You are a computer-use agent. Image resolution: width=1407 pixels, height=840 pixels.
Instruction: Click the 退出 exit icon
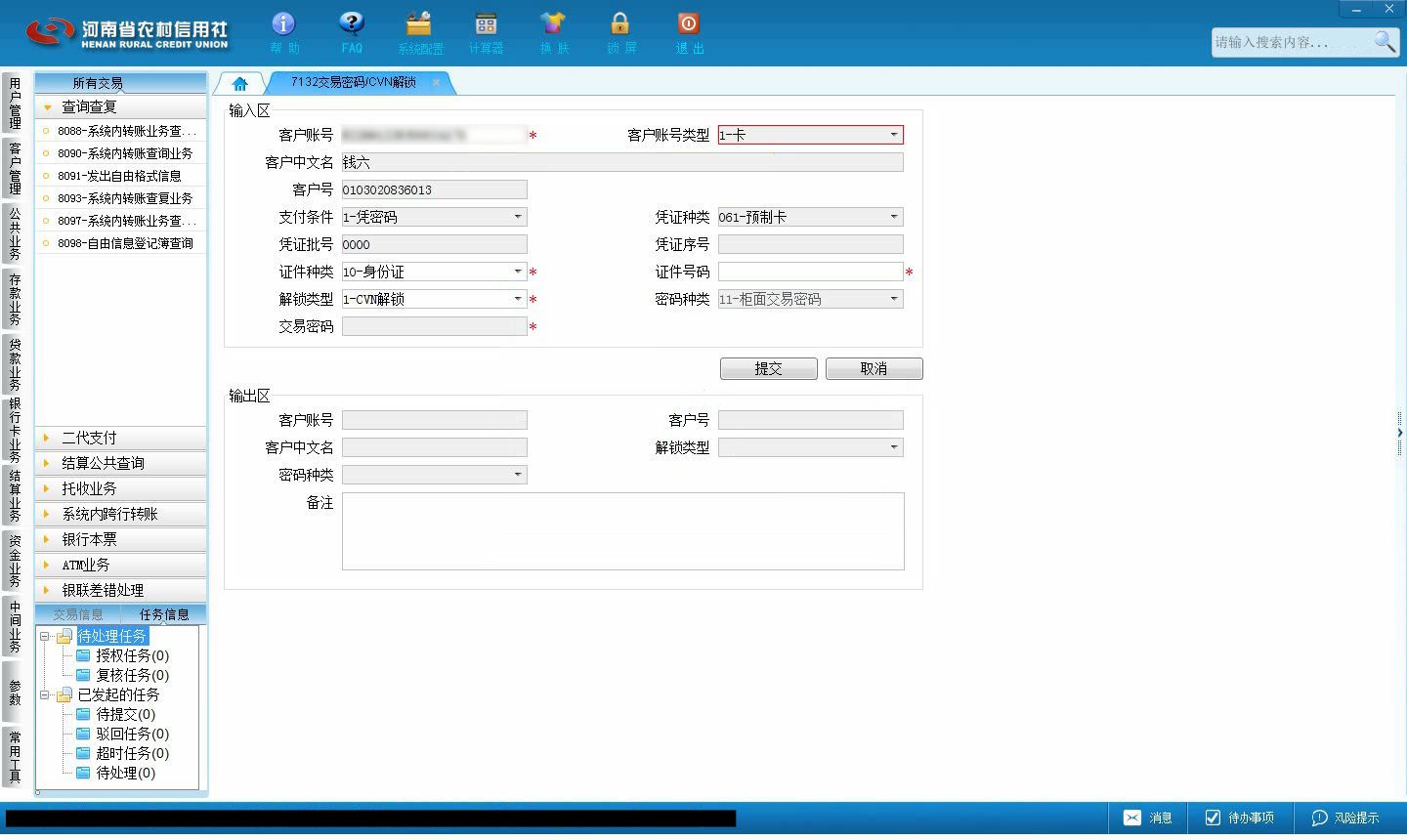tap(688, 33)
